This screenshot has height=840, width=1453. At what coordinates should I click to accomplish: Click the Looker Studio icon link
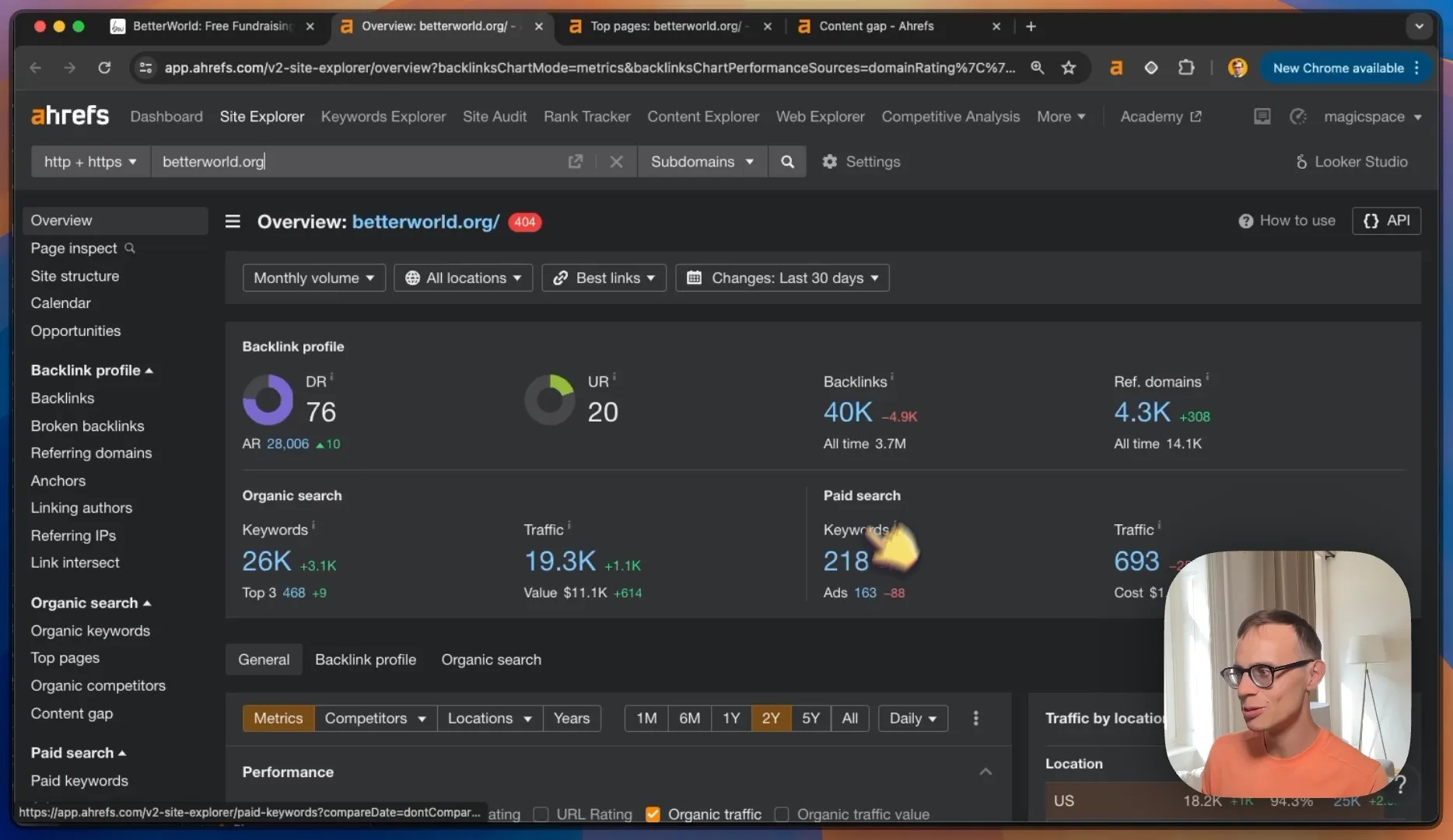(x=1351, y=162)
